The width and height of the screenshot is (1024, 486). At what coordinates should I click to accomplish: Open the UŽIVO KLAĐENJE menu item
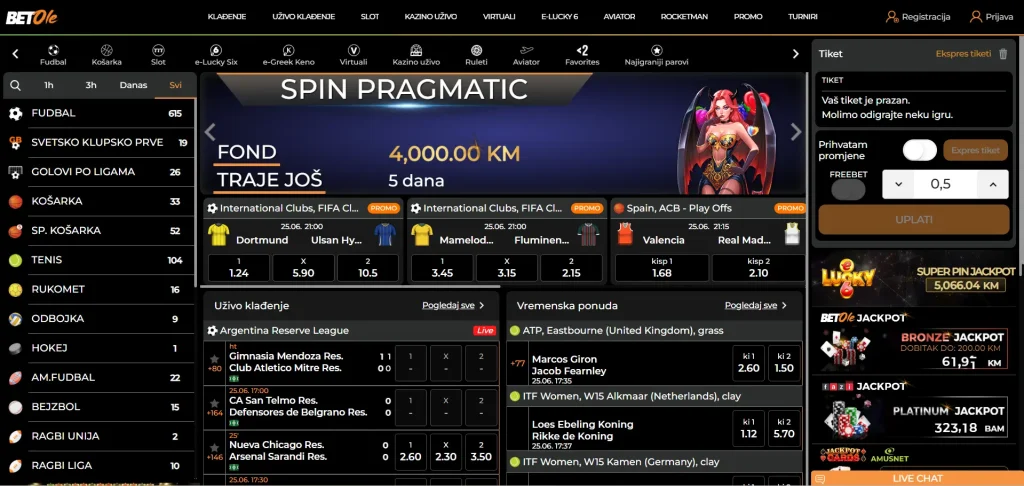point(303,17)
